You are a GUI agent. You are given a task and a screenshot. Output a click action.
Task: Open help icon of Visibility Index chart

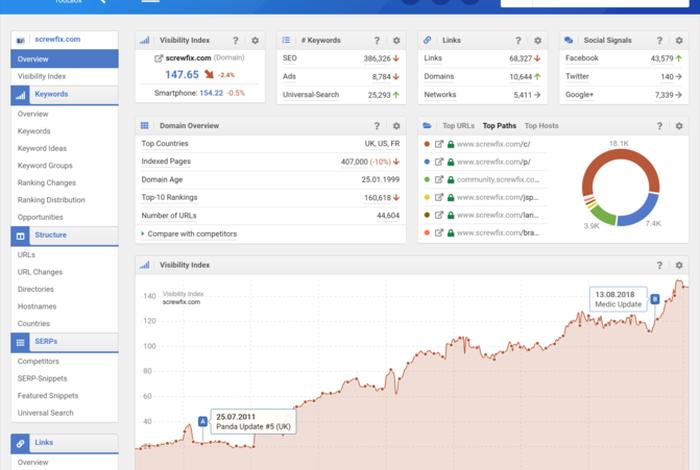pos(659,266)
